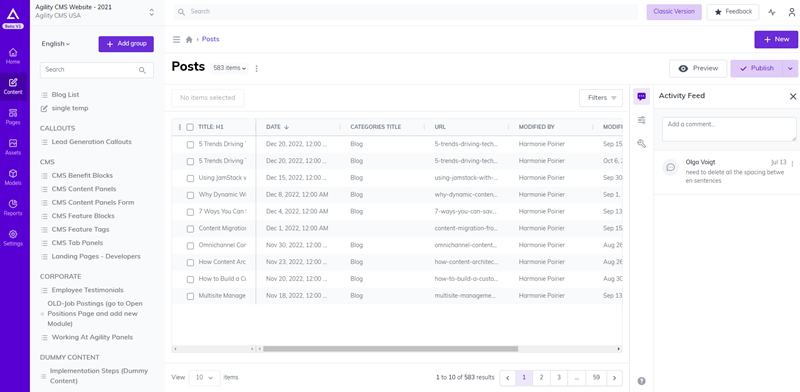Toggle the hamburger menu beside breadcrumb
The image size is (800, 392).
point(177,39)
